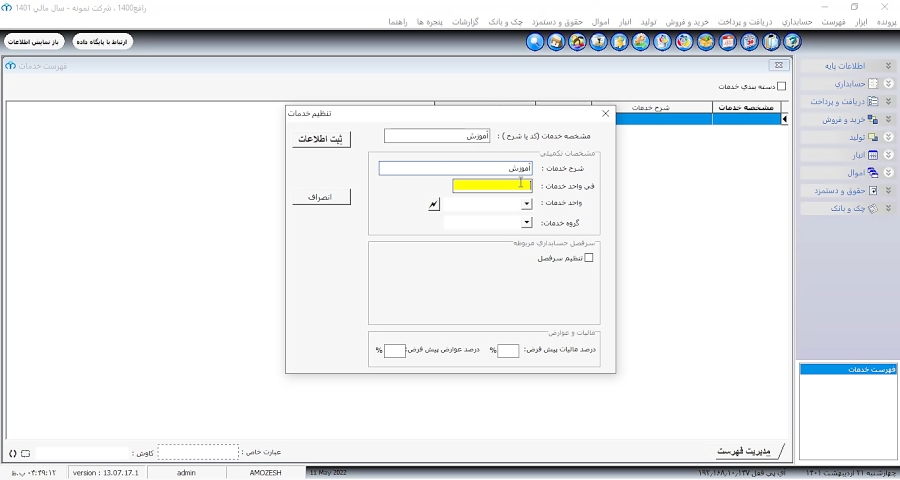Expand the حسابداری sidebar section

pyautogui.click(x=889, y=83)
